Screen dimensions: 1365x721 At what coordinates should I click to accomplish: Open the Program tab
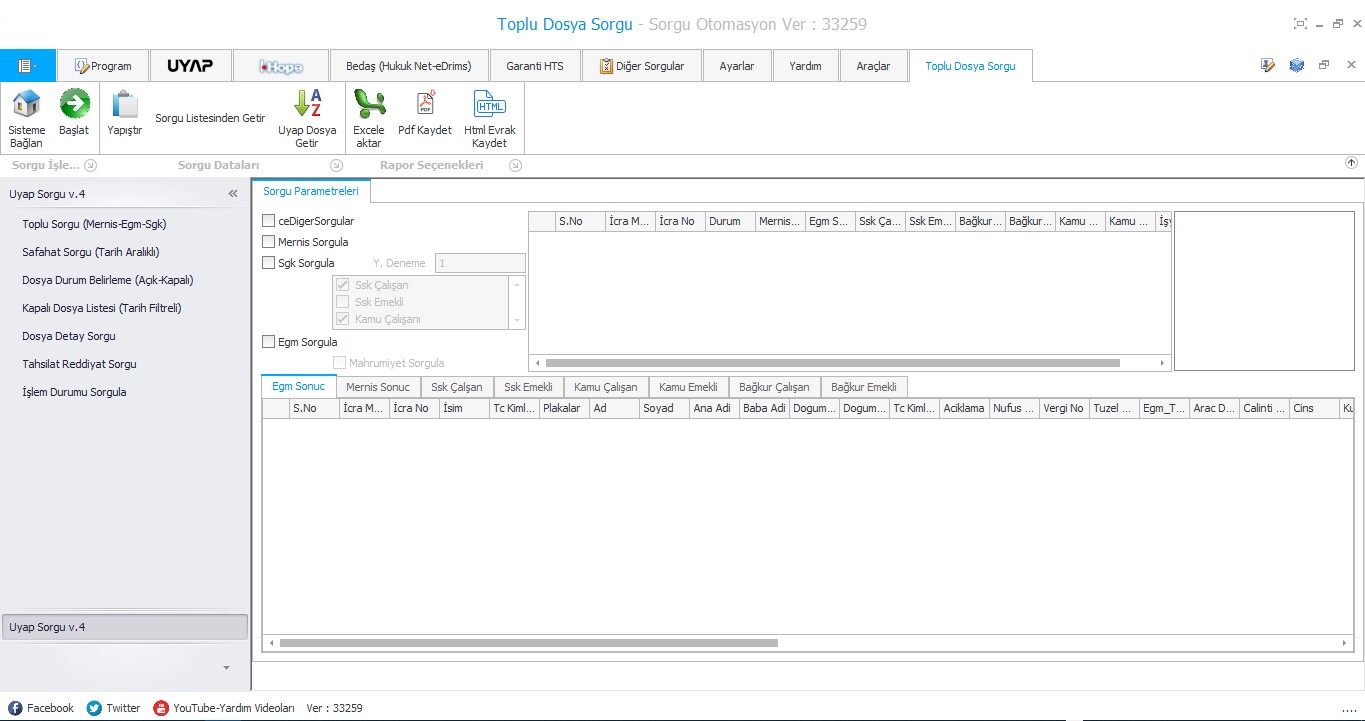coord(103,66)
